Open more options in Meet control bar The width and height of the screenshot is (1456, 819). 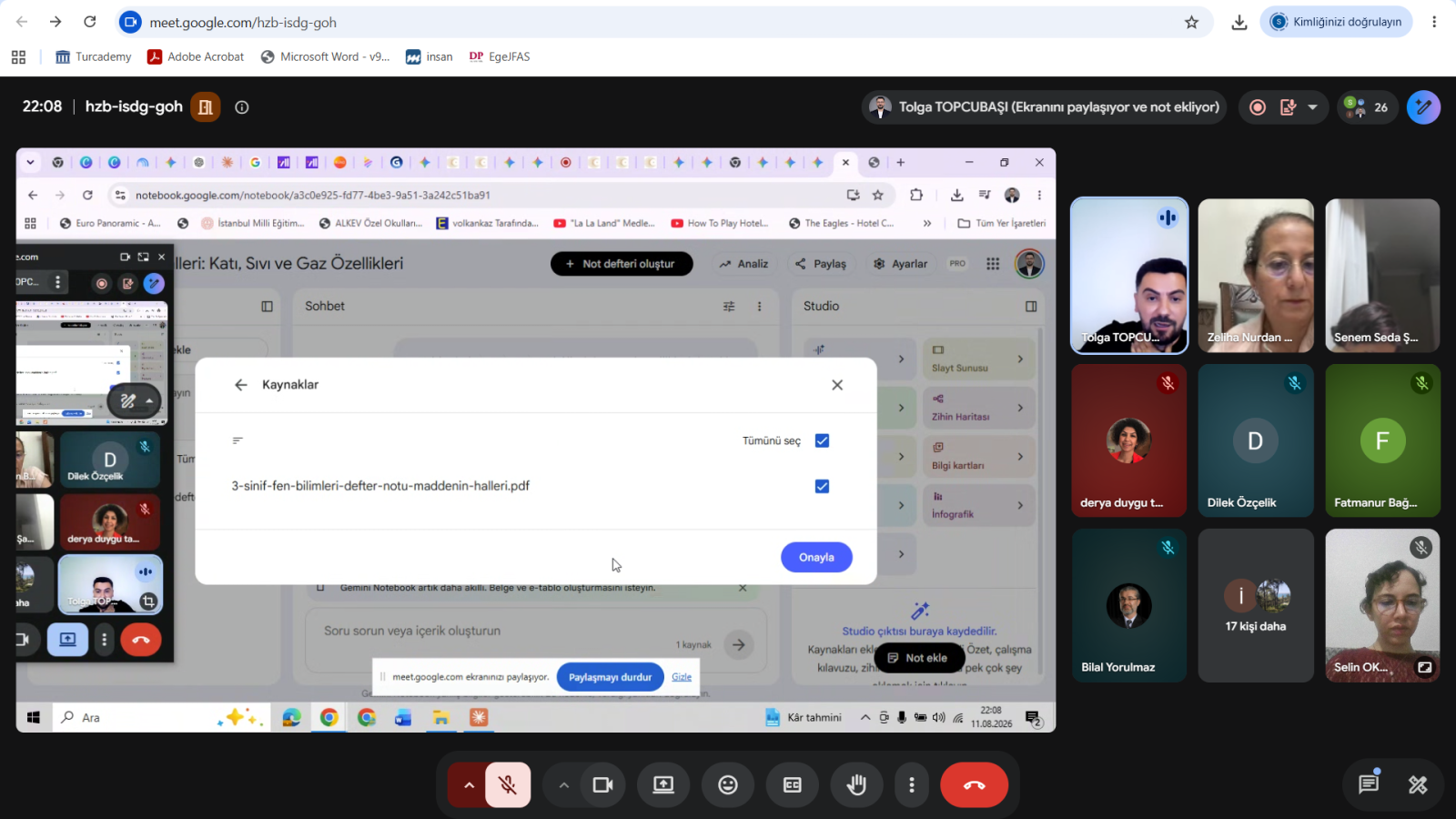(912, 784)
